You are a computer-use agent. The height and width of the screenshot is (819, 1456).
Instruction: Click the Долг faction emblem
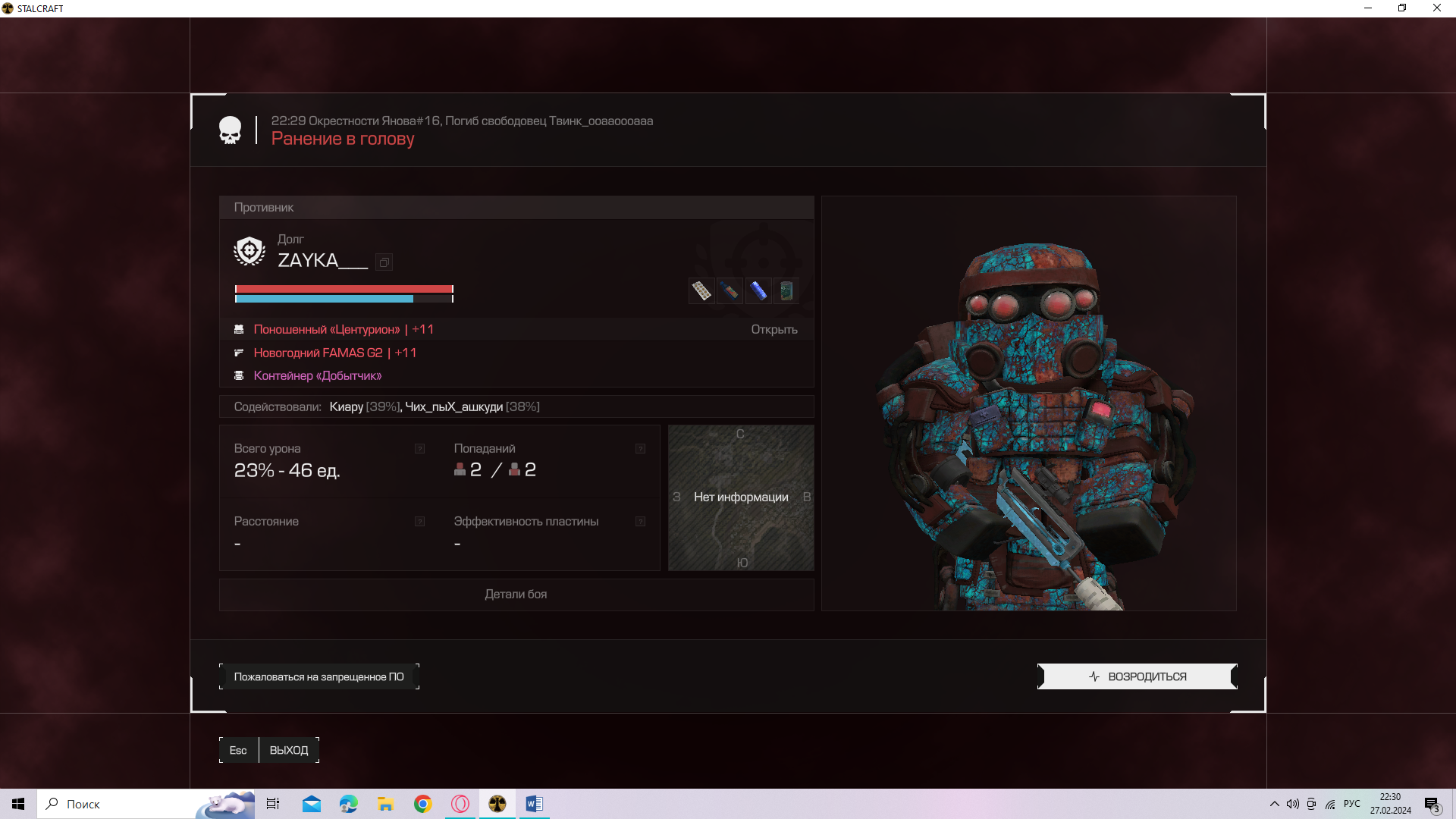(249, 251)
